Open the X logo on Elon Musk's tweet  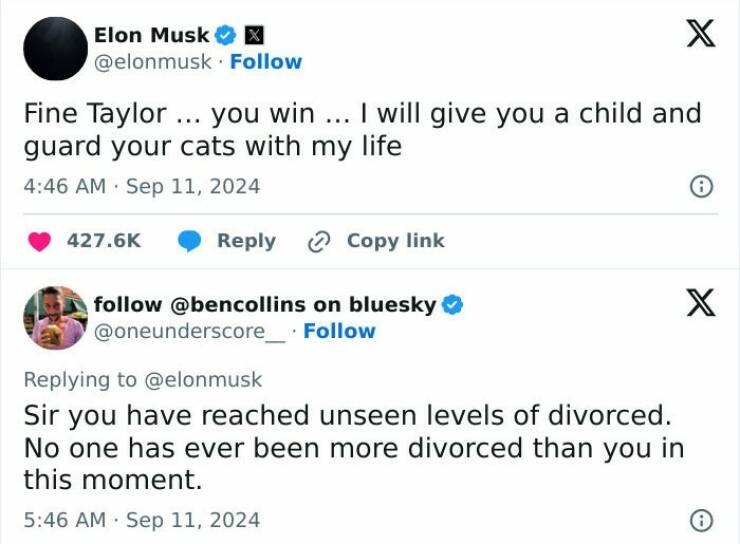700,35
